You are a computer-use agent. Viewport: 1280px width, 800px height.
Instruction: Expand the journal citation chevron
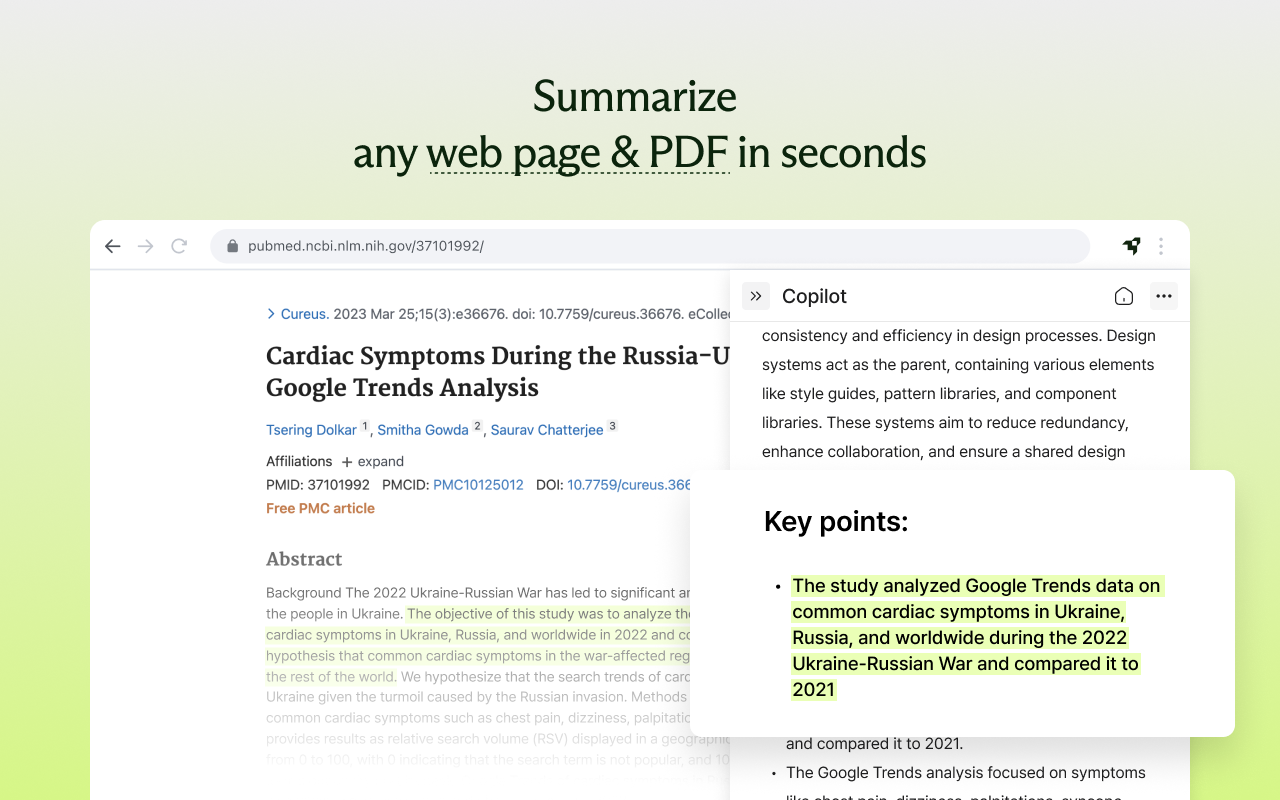[x=271, y=314]
